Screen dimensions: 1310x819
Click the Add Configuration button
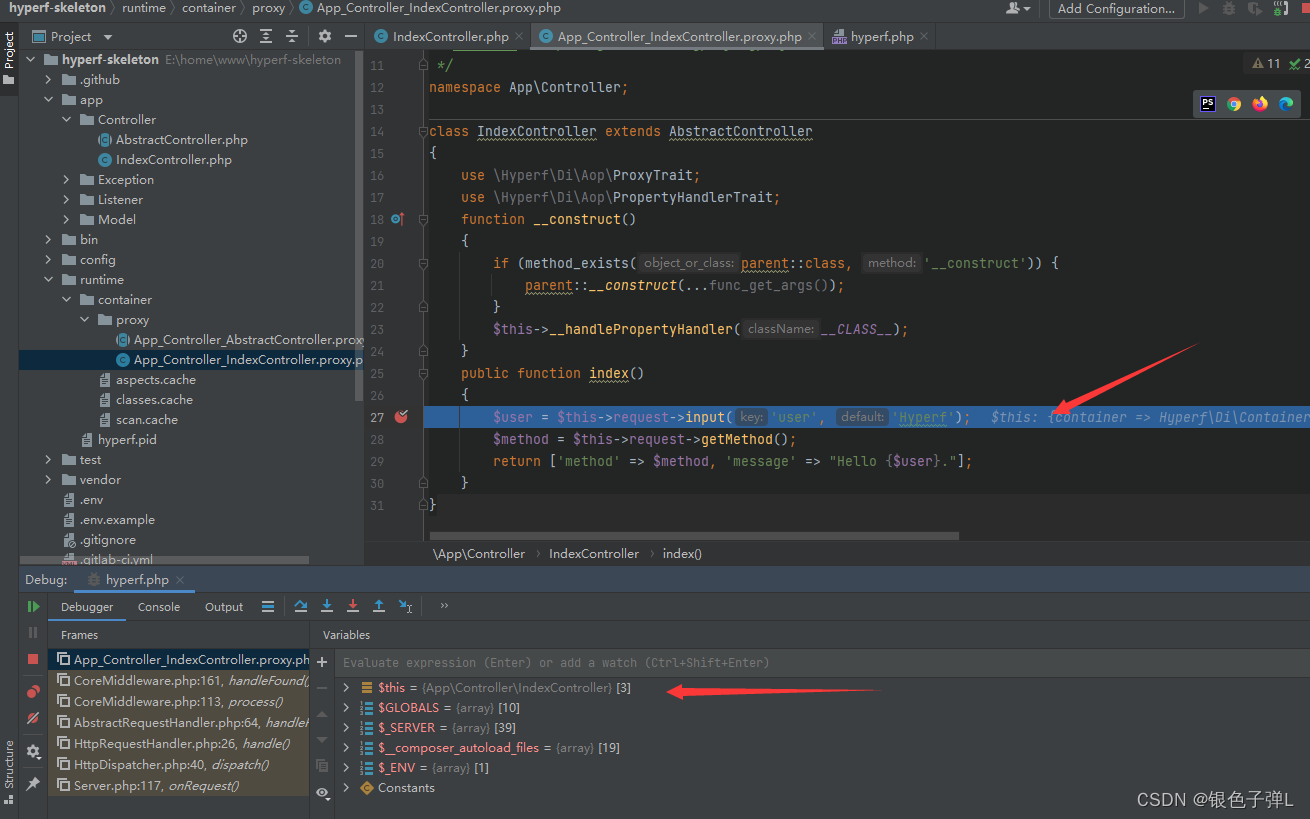[1116, 9]
